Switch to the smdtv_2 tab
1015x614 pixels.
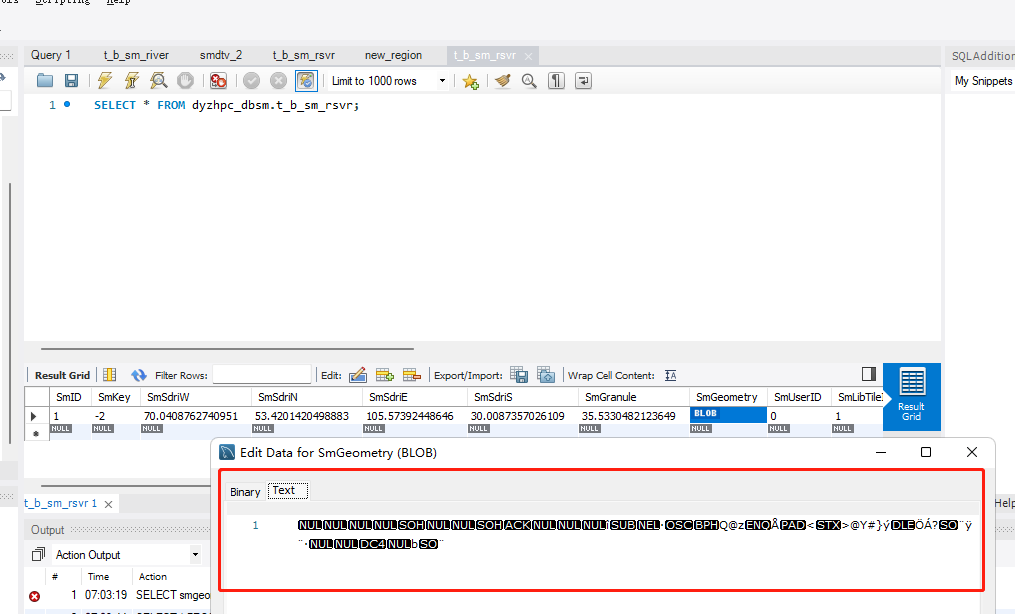[x=221, y=55]
